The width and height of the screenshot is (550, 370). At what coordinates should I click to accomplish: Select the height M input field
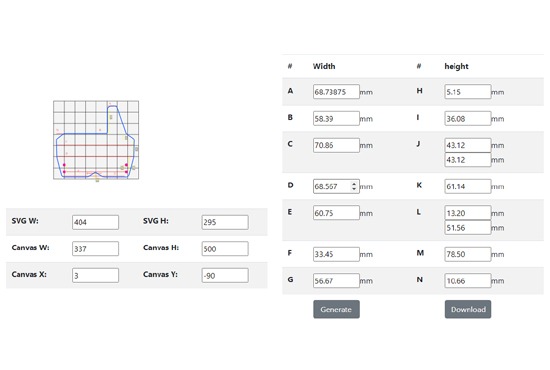pyautogui.click(x=468, y=254)
